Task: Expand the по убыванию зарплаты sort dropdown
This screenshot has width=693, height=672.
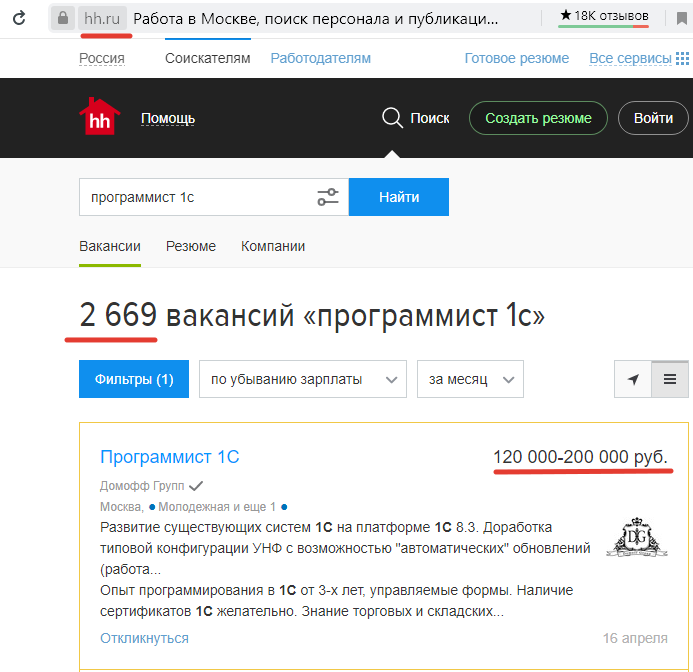Action: 303,379
